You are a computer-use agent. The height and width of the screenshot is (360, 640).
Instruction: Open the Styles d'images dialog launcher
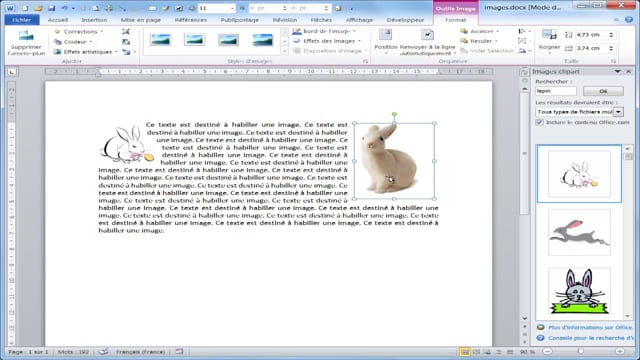tap(365, 61)
